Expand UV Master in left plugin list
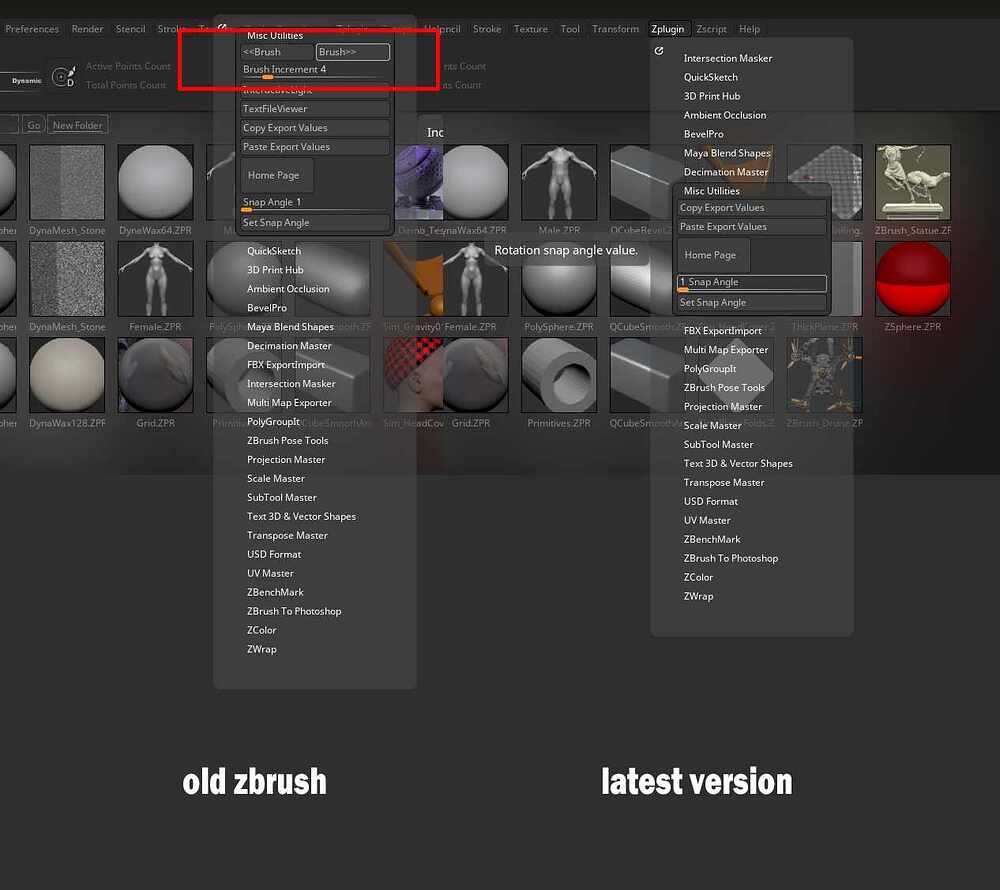This screenshot has height=890, width=1000. click(x=270, y=573)
